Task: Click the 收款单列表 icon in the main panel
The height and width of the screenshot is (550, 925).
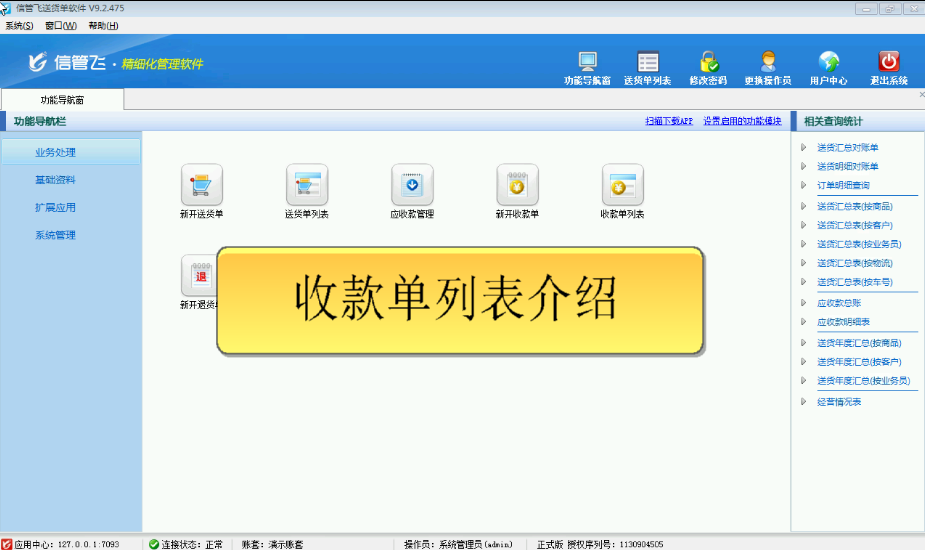Action: (622, 185)
